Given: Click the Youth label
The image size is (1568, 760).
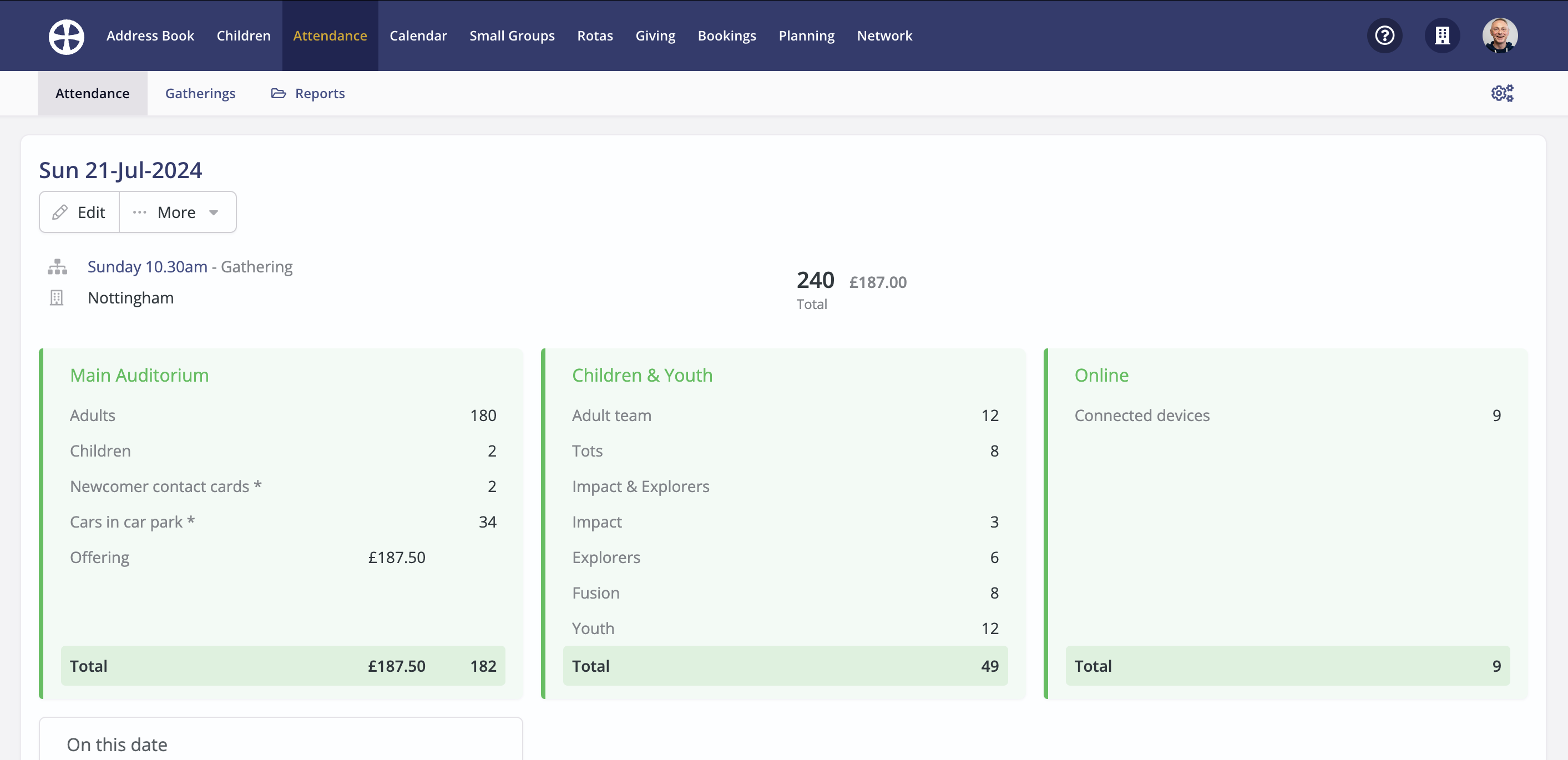Looking at the screenshot, I should (x=594, y=629).
